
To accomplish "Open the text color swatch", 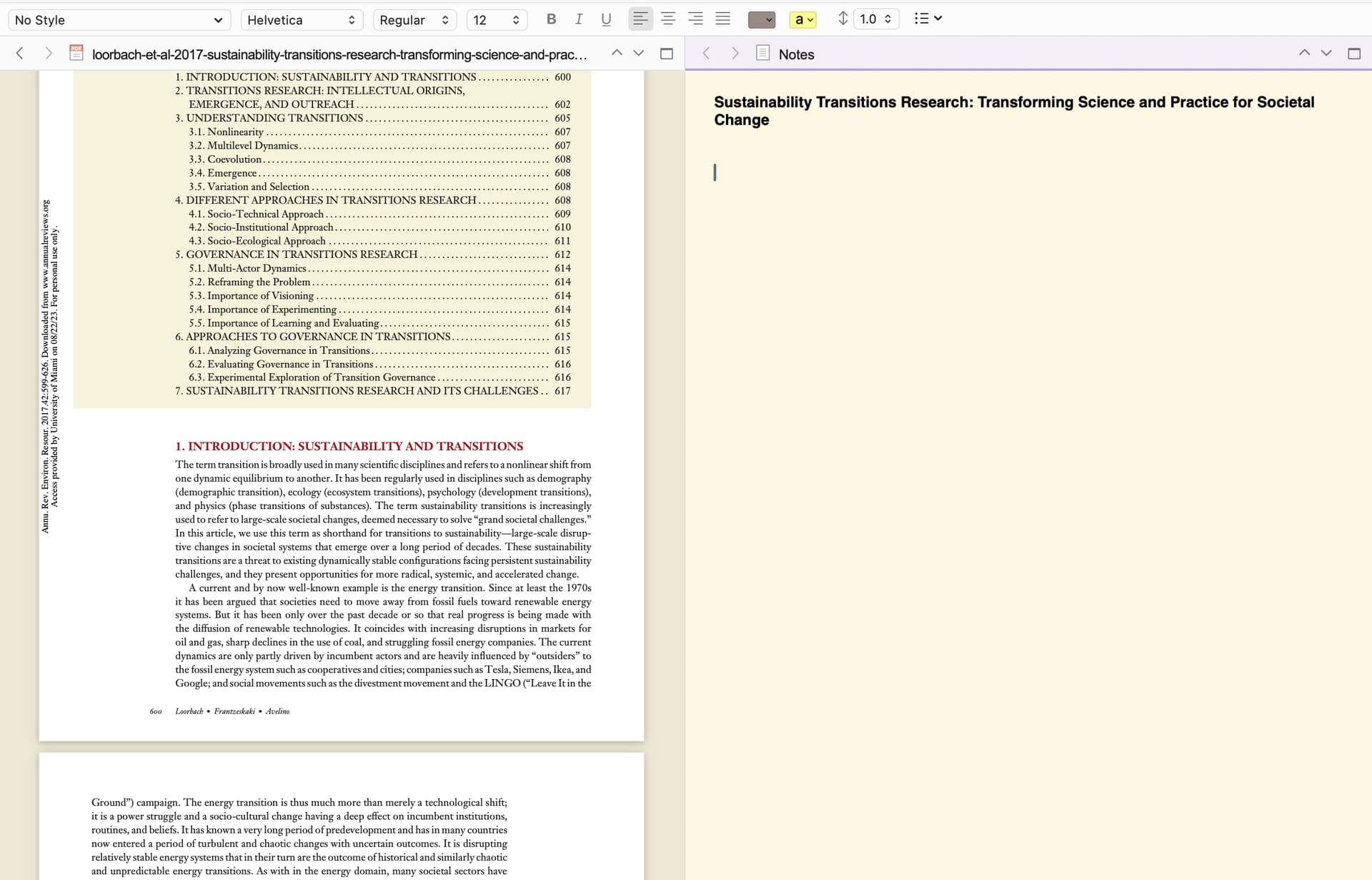I will tap(761, 20).
